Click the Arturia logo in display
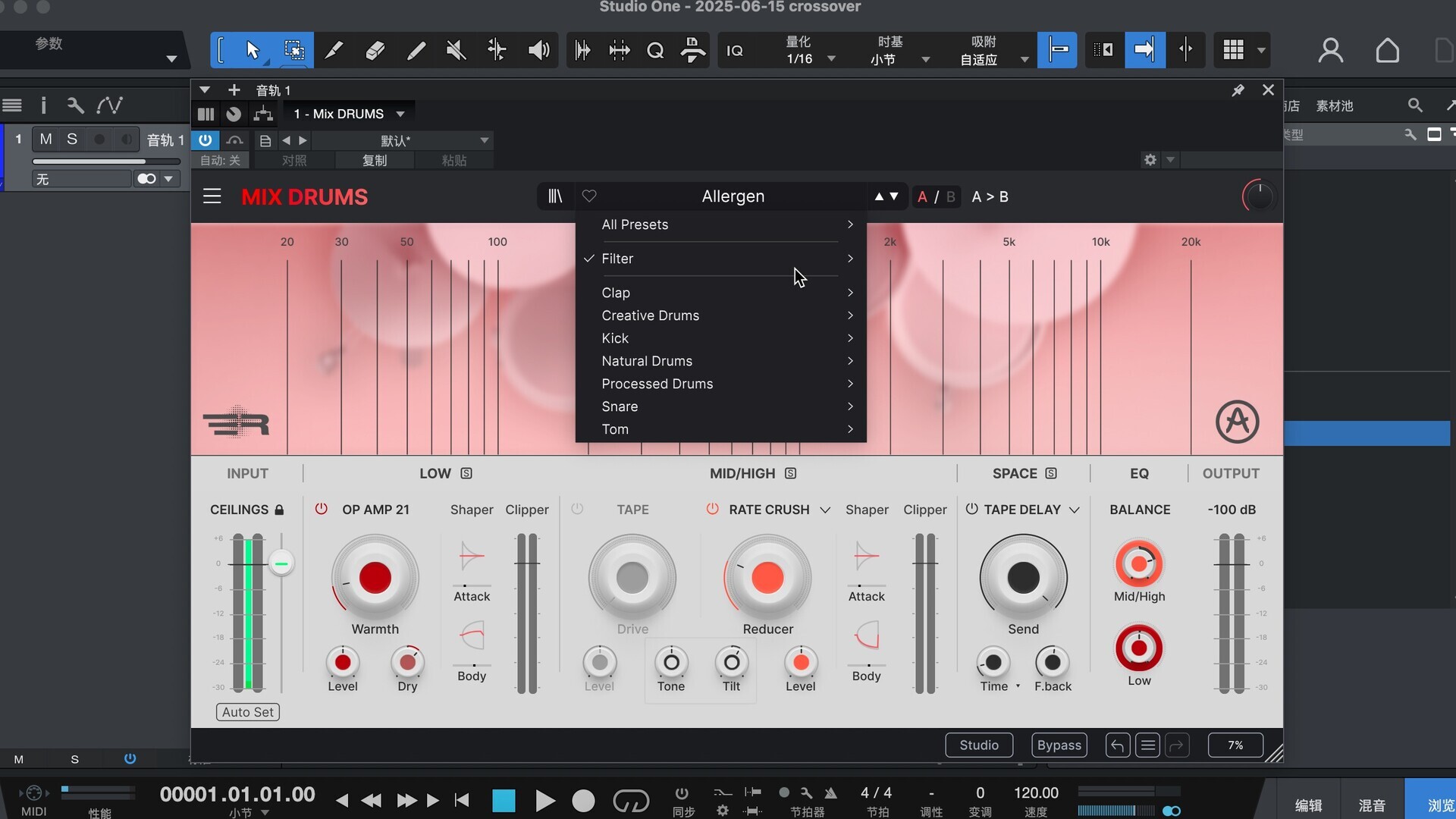Image resolution: width=1456 pixels, height=819 pixels. point(1237,422)
